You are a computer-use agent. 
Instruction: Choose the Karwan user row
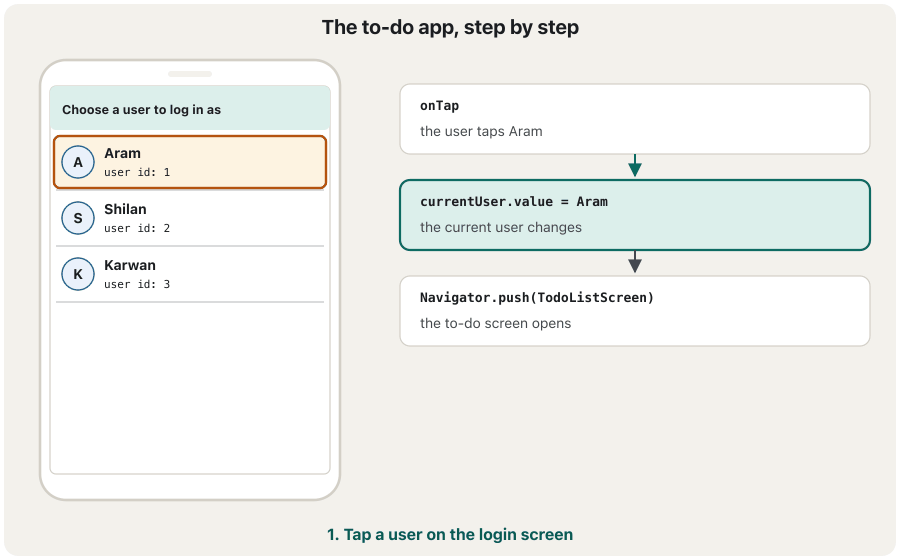(190, 274)
